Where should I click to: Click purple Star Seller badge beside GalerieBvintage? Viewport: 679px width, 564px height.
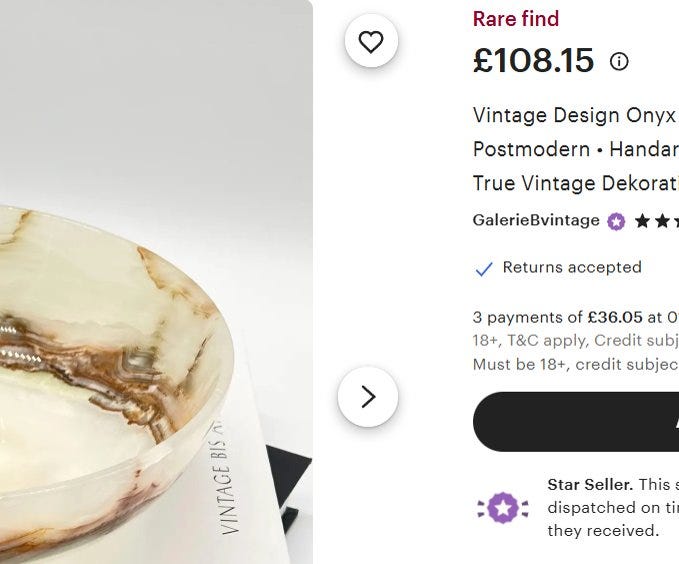pyautogui.click(x=616, y=221)
